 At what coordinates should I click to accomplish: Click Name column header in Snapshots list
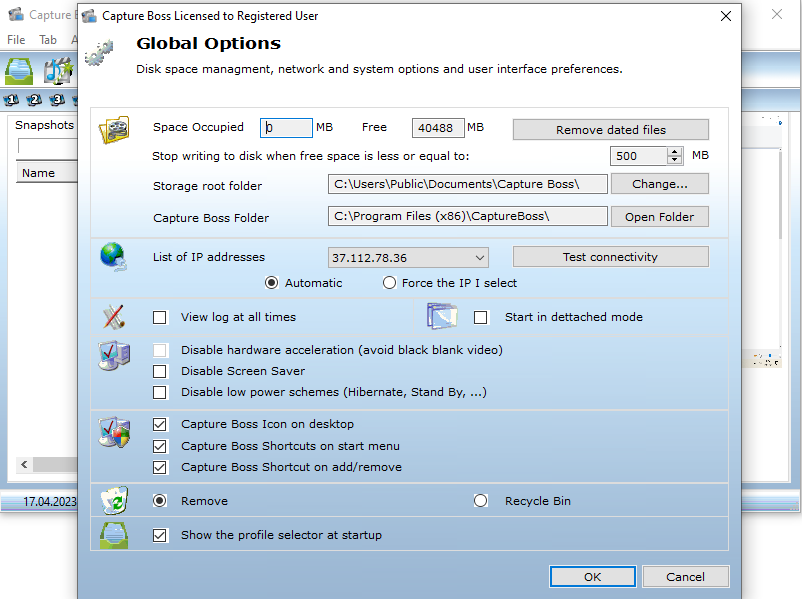click(47, 173)
